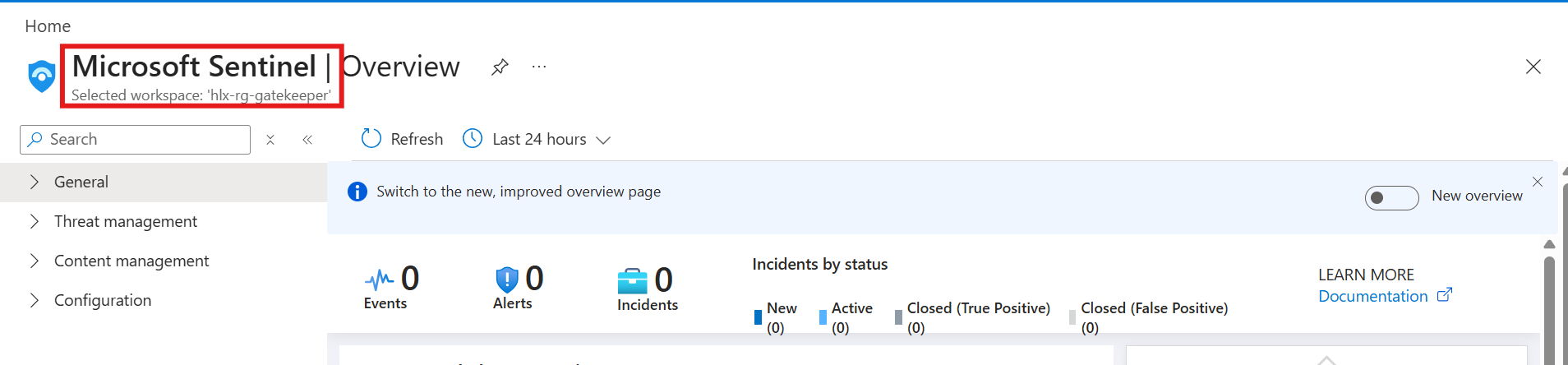Click the Active status light blue swatch
This screenshot has height=365, width=1568.
tap(823, 317)
